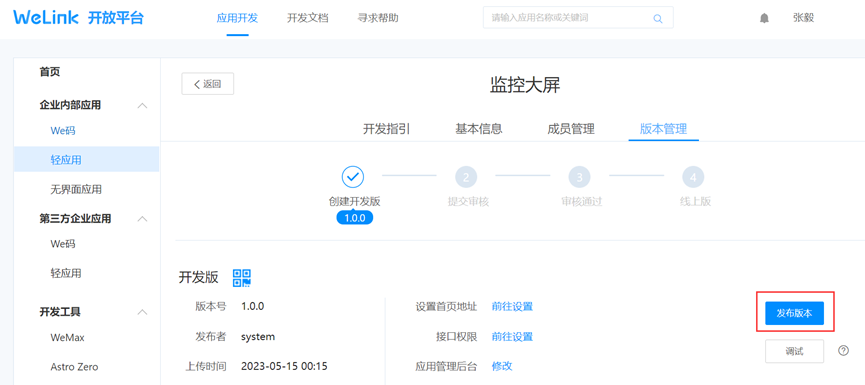The width and height of the screenshot is (865, 385).
Task: Switch to the 成员管理 tab
Action: (x=571, y=129)
